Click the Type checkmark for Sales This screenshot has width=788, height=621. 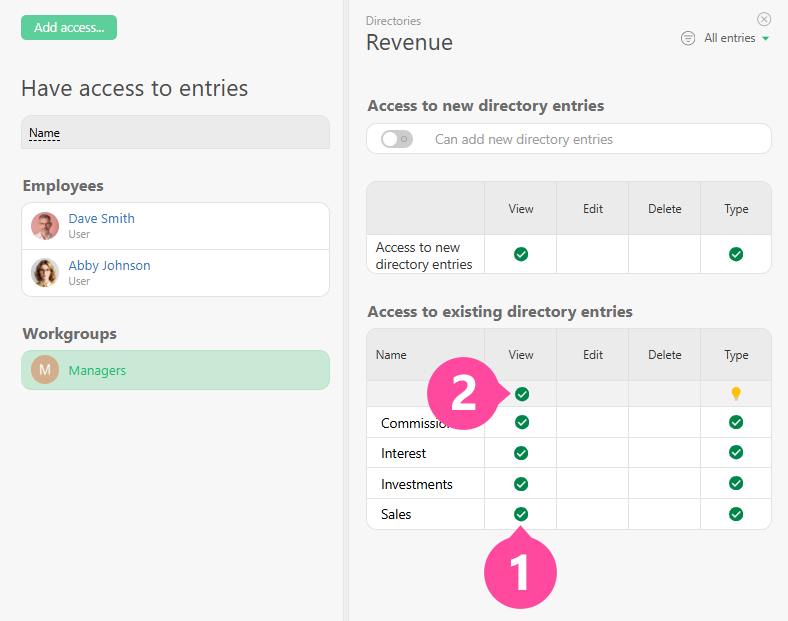point(736,514)
